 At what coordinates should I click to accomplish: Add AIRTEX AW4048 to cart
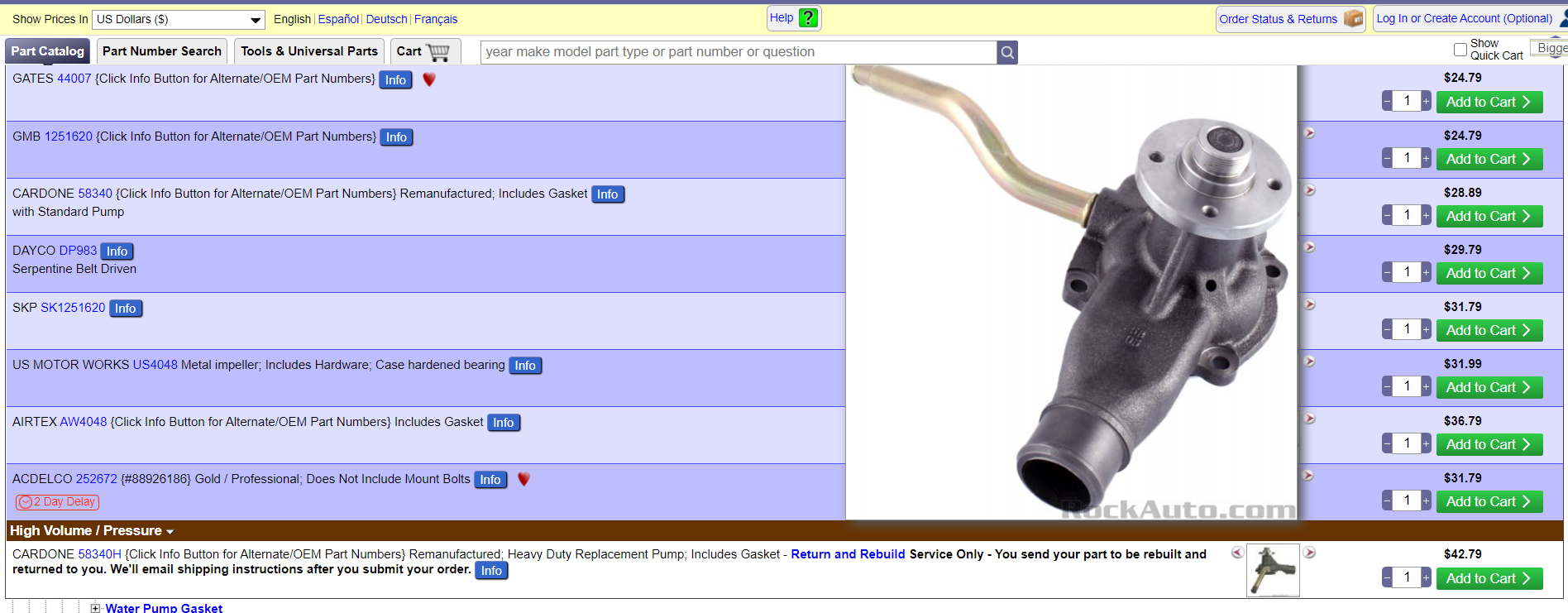pyautogui.click(x=1489, y=444)
